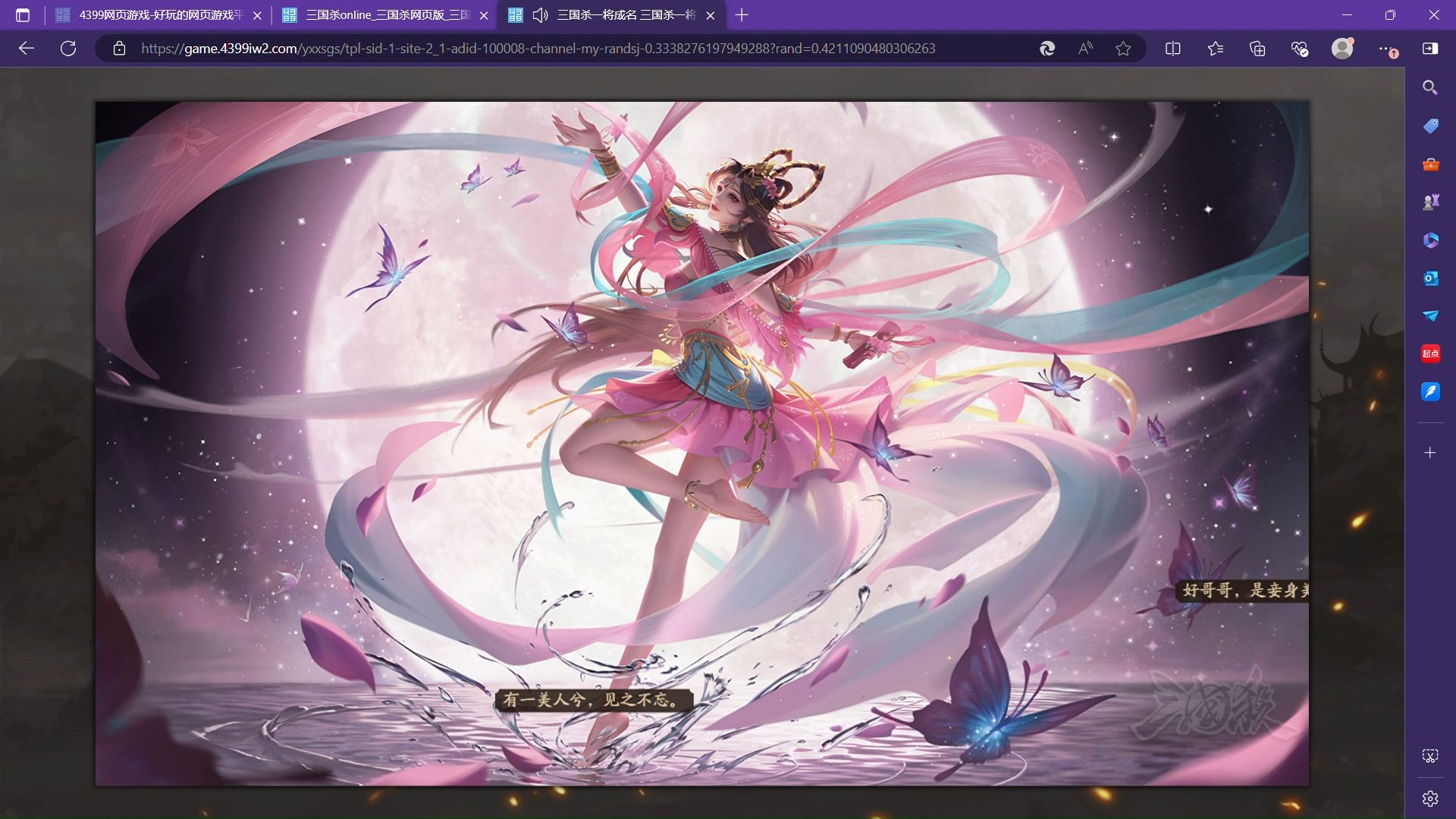Mute the playing tab's speaker icon
The image size is (1456, 819).
click(x=541, y=15)
